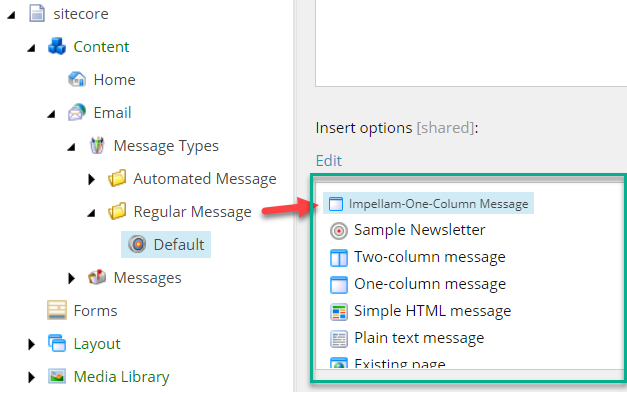This screenshot has width=627, height=394.
Task: Click the One-column message icon
Action: click(339, 285)
